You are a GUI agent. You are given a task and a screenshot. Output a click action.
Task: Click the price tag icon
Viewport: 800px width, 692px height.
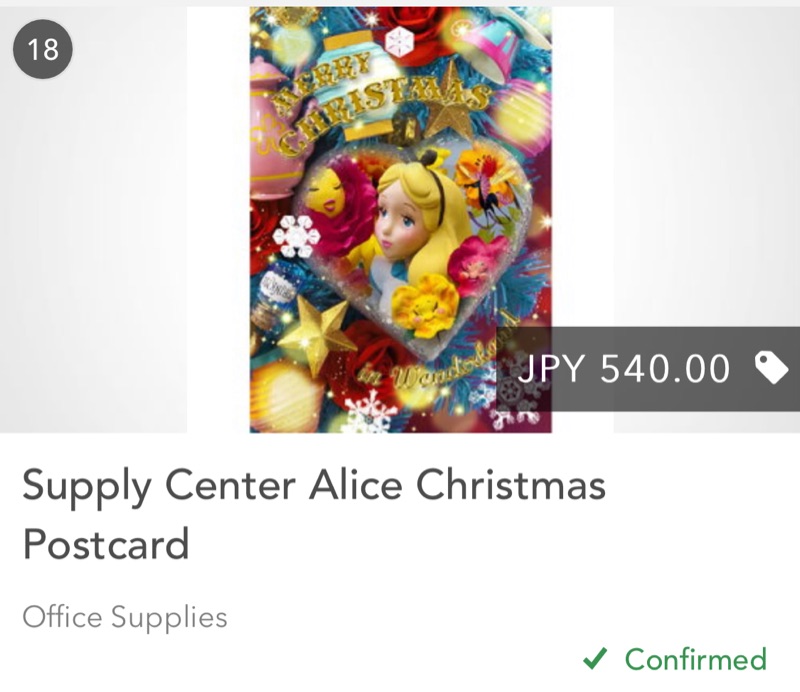click(x=771, y=368)
